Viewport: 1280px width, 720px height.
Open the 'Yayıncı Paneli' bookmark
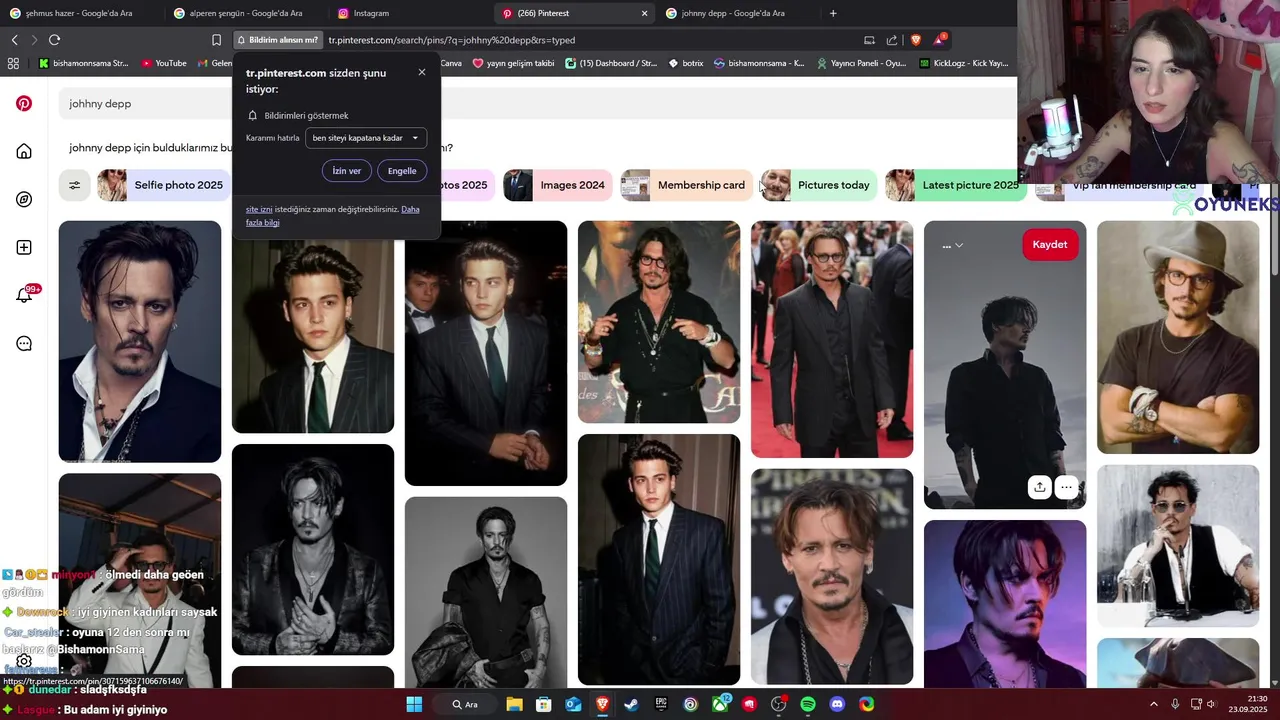click(861, 63)
